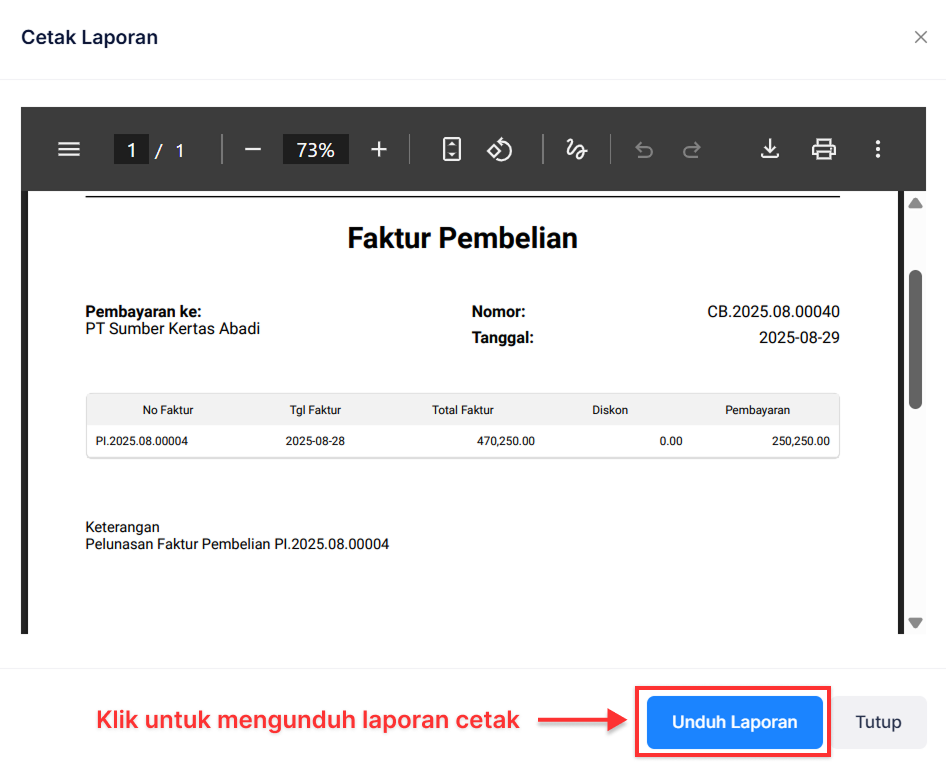Zoom in on the invoice preview
The height and width of the screenshot is (769, 946).
click(378, 149)
